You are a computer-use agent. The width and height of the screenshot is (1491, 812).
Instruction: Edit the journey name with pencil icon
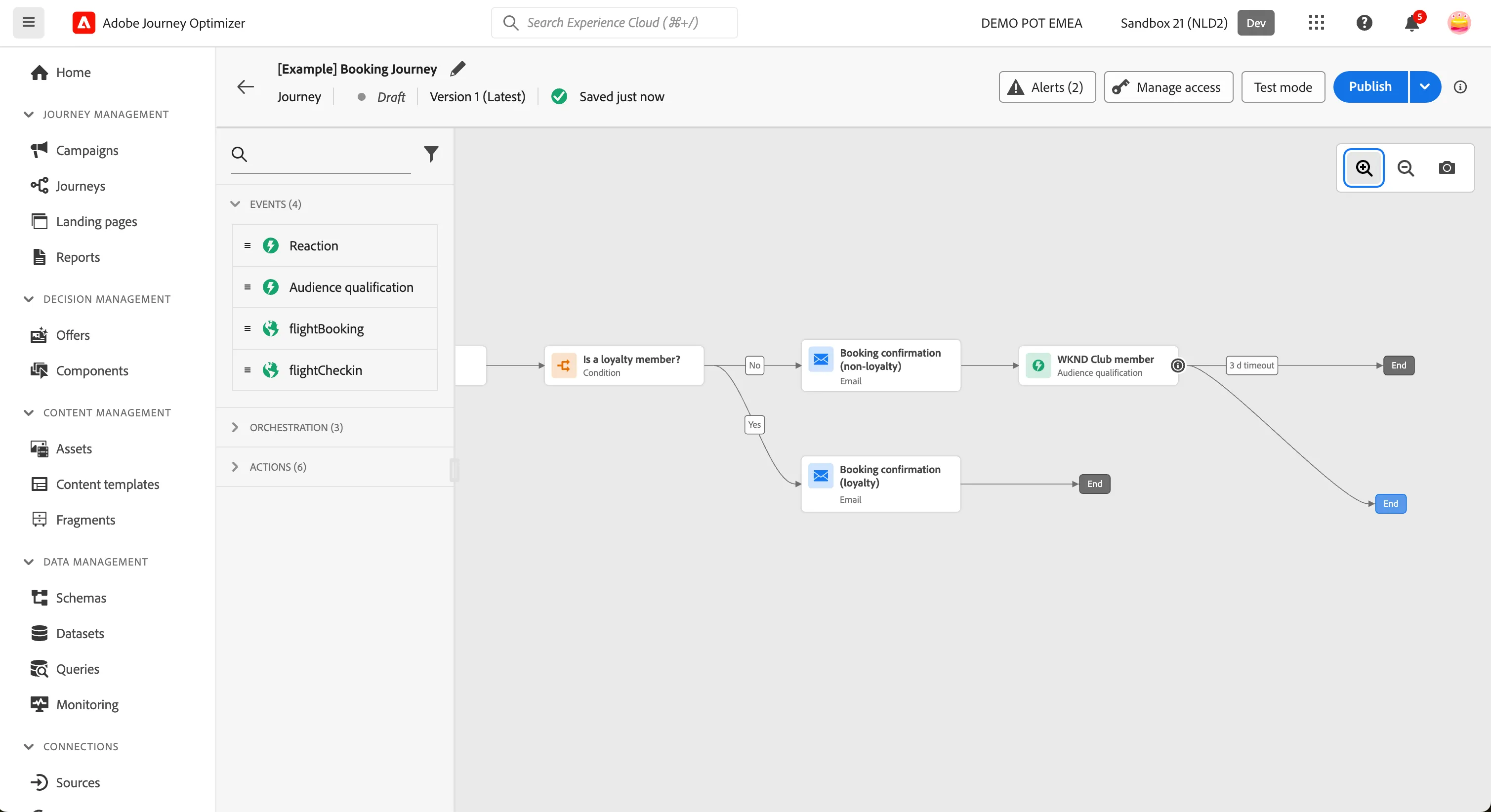pyautogui.click(x=458, y=69)
